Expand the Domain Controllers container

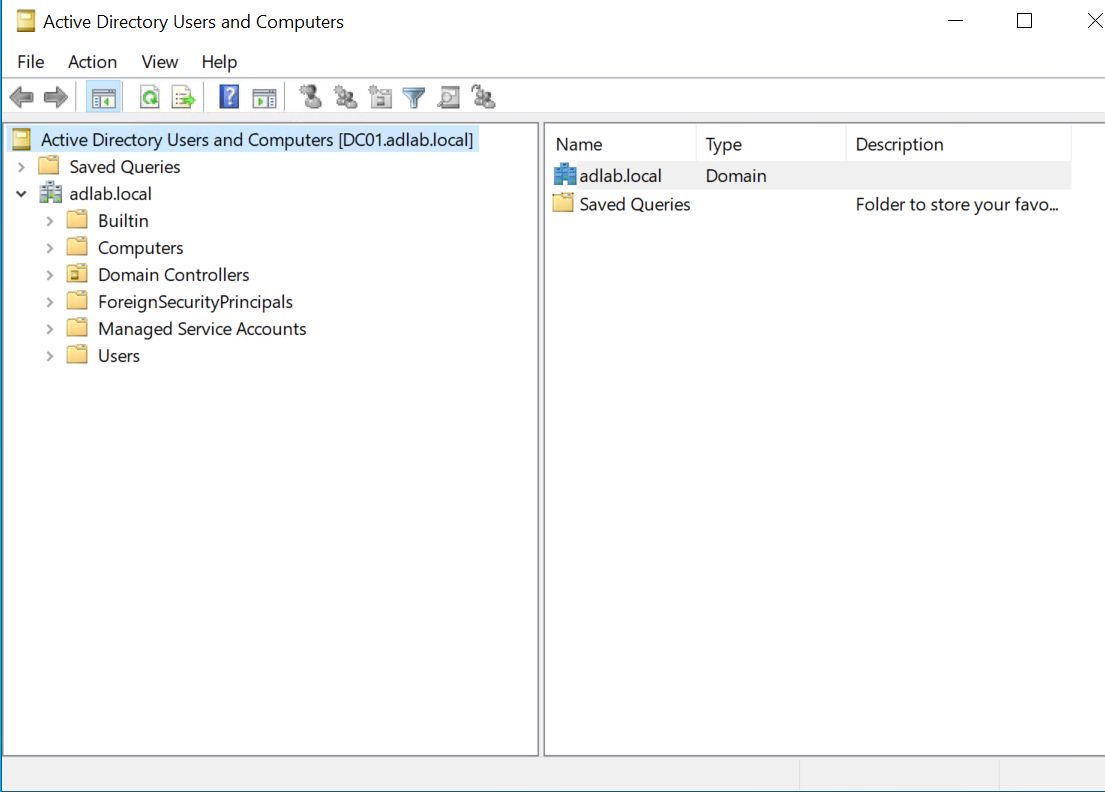point(50,275)
